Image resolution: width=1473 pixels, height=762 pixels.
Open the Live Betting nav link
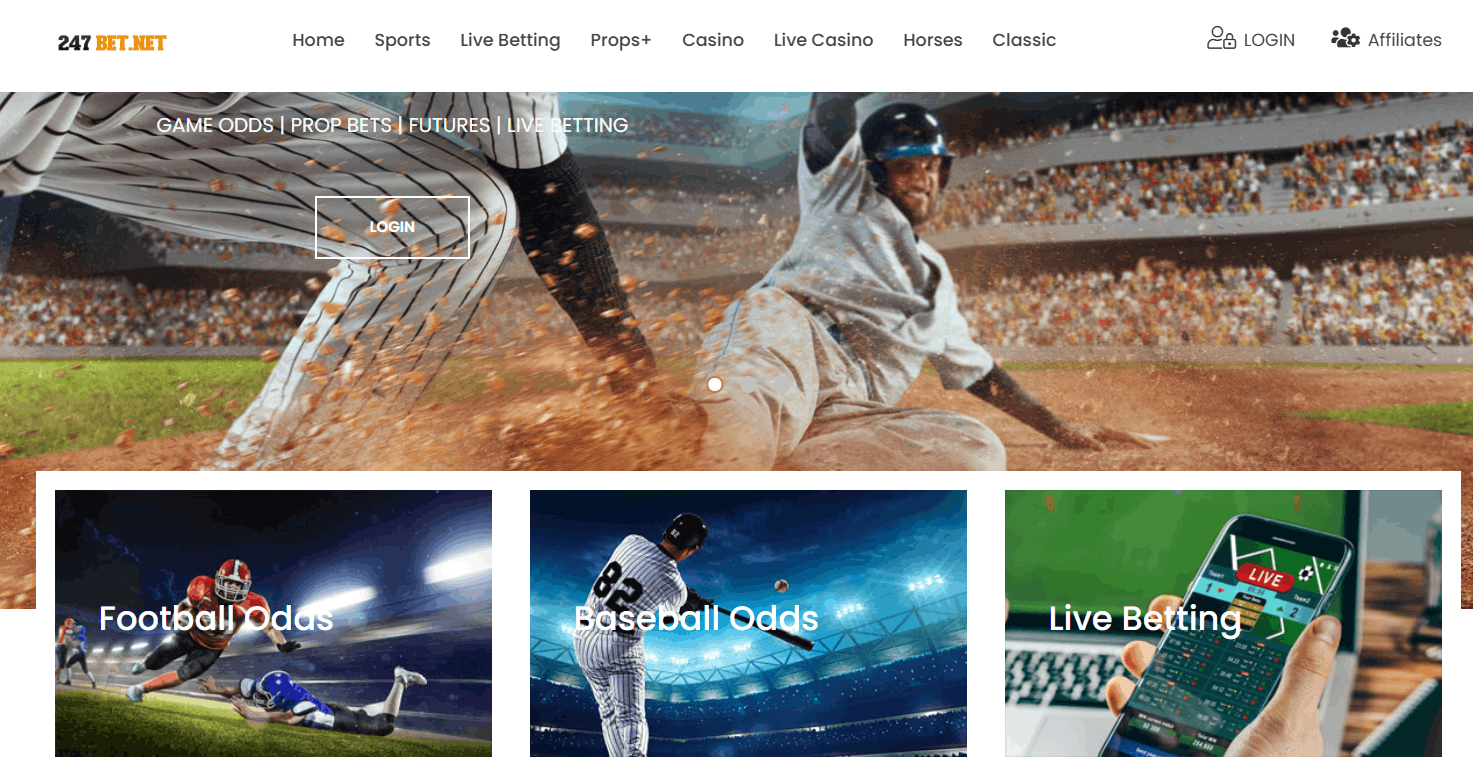[x=510, y=40]
